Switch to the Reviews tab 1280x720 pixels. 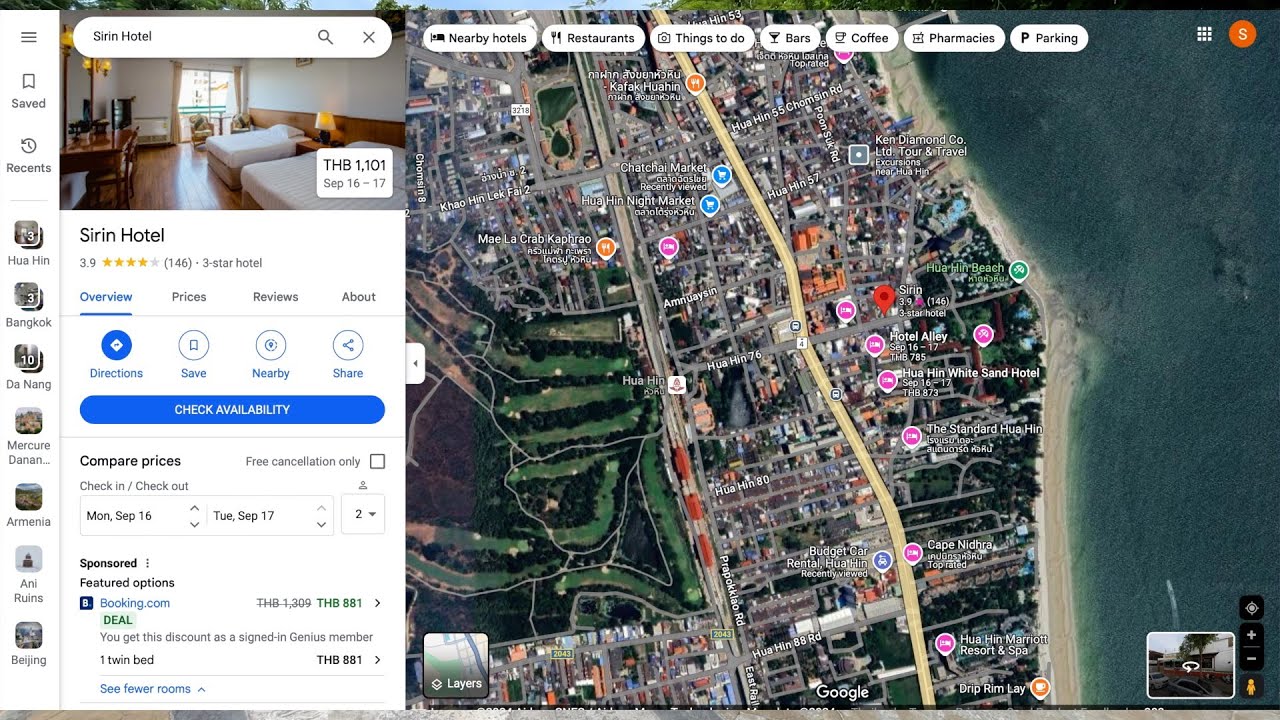pyautogui.click(x=276, y=297)
